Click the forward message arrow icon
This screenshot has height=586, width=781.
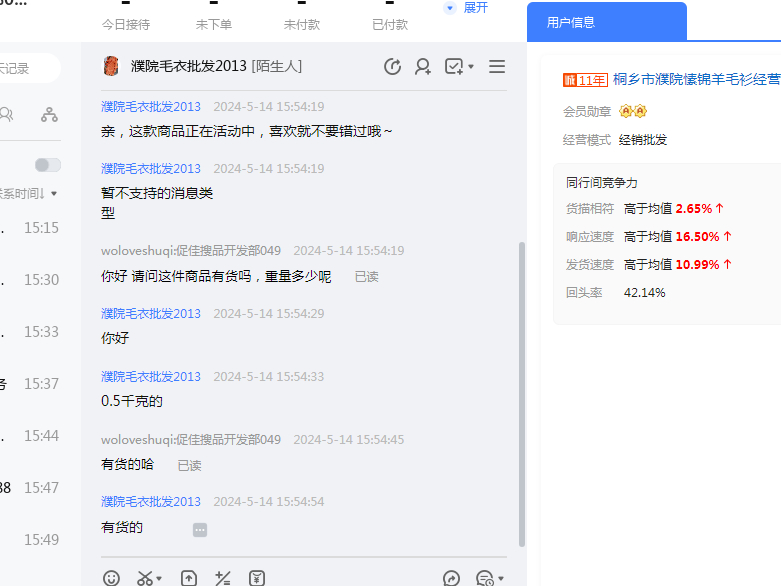pyautogui.click(x=451, y=578)
